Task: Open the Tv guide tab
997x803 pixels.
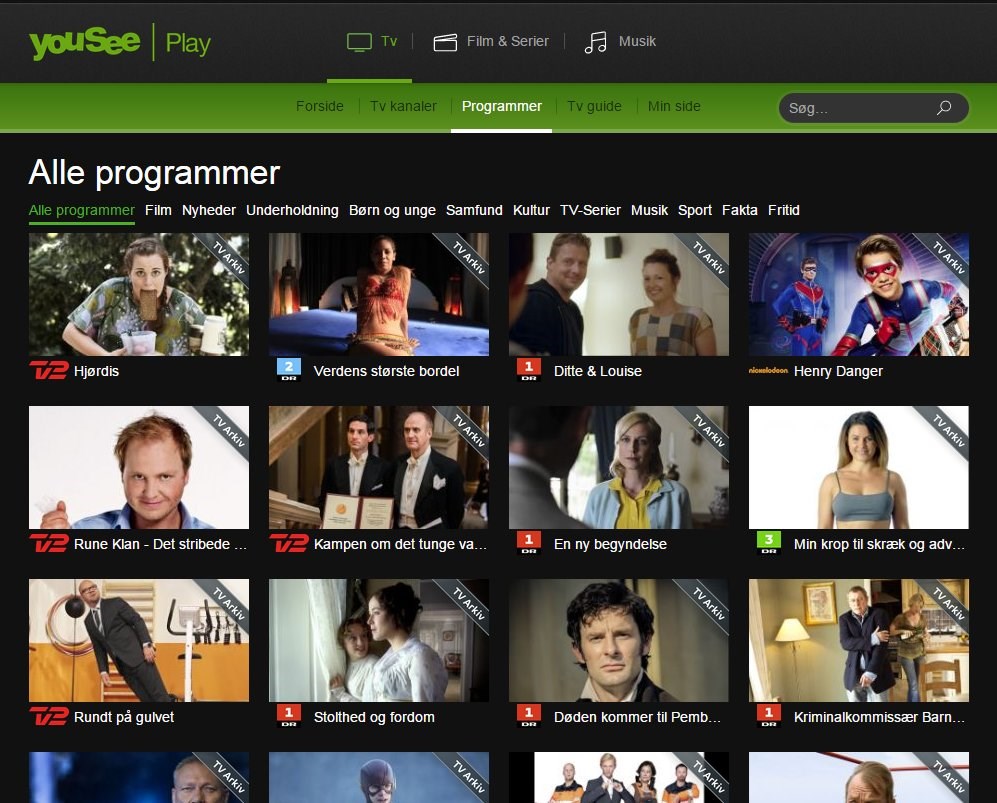Action: pyautogui.click(x=595, y=106)
